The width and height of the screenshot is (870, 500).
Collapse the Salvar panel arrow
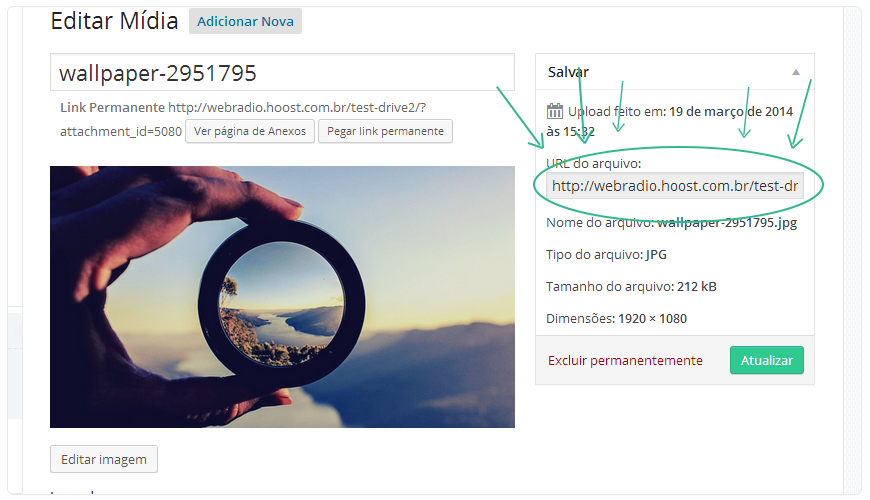796,72
